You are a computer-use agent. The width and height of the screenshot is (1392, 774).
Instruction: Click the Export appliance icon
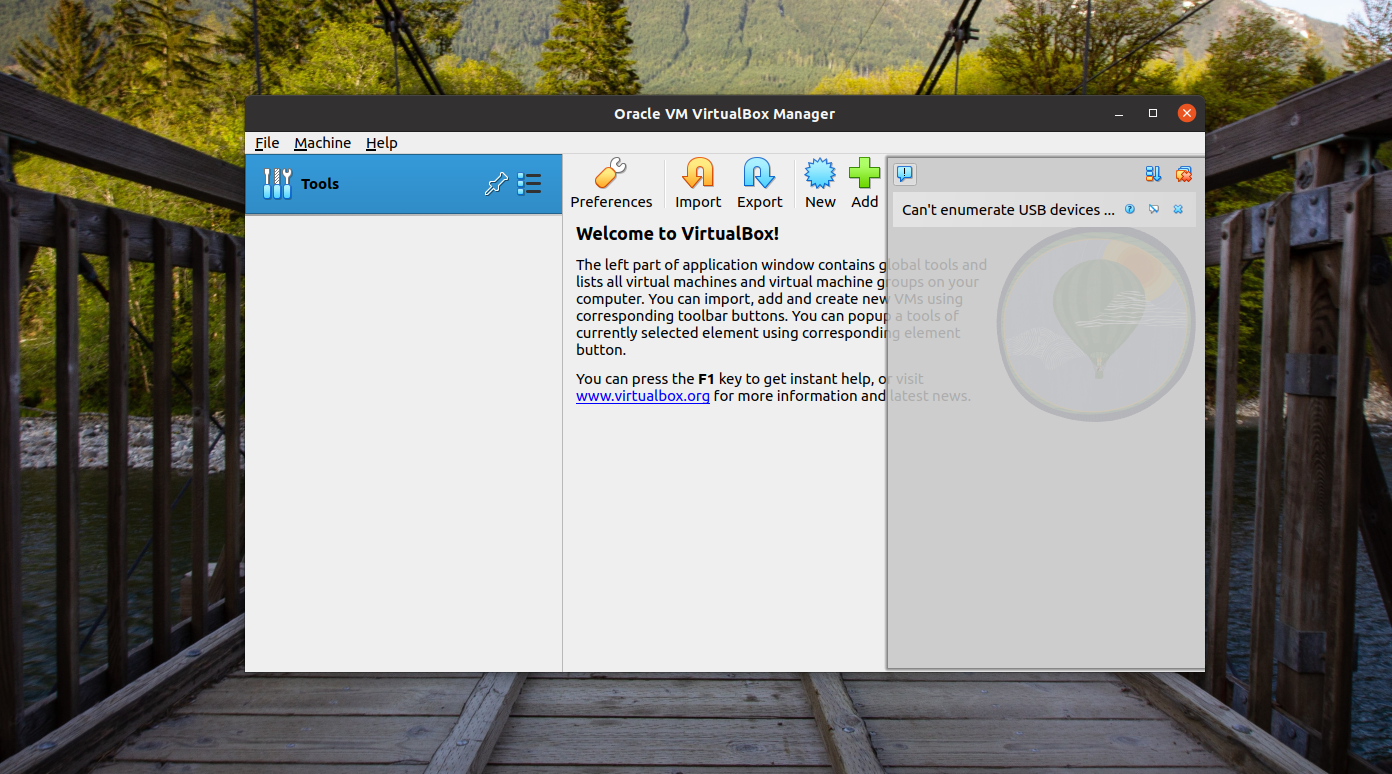tap(760, 184)
